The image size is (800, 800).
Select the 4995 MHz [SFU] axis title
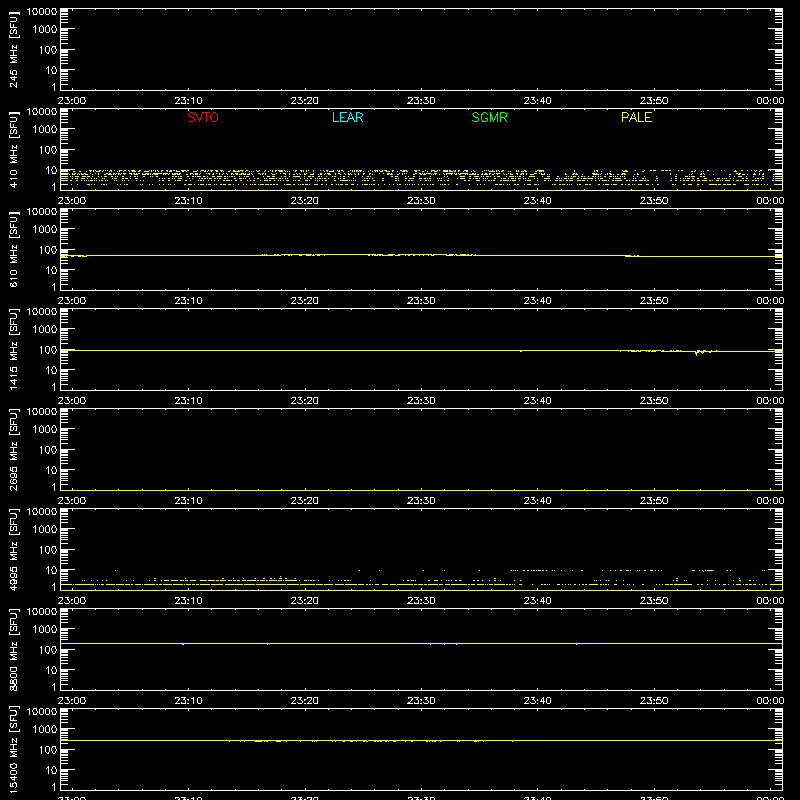pyautogui.click(x=14, y=549)
